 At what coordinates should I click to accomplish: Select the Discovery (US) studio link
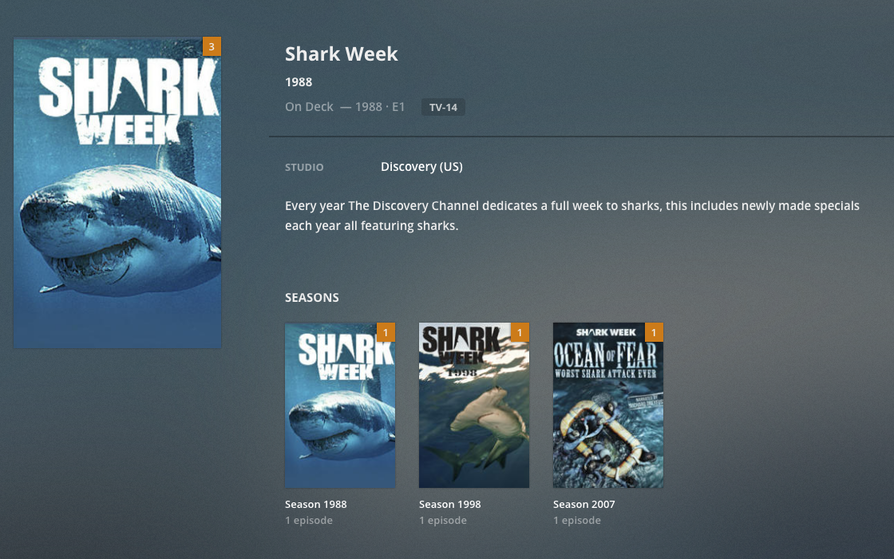click(x=422, y=167)
